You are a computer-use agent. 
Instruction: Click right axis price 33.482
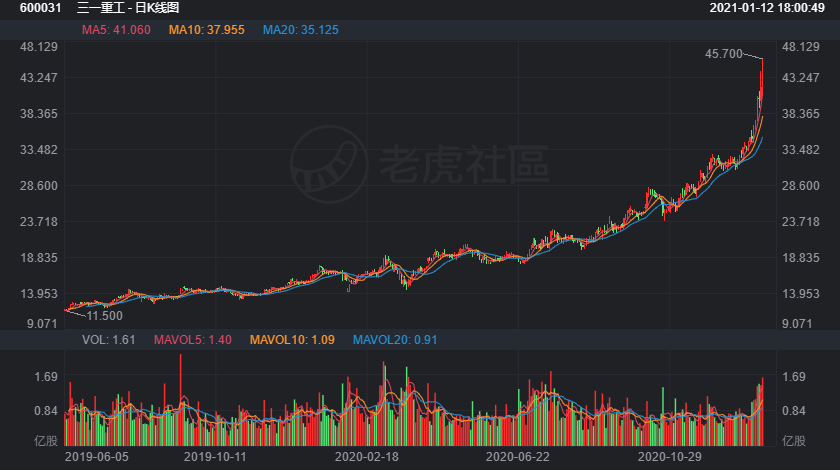click(800, 150)
